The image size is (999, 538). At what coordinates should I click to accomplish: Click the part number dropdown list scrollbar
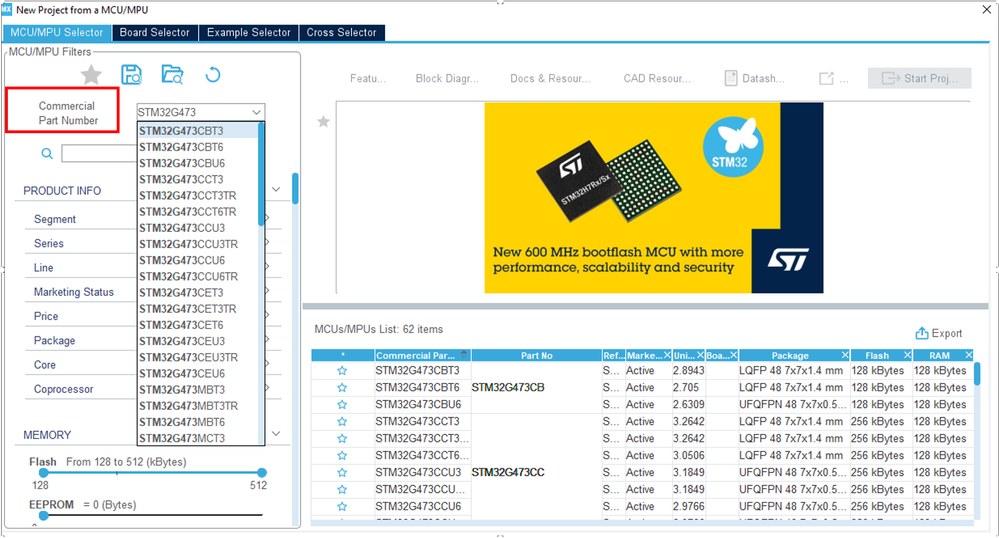point(261,173)
